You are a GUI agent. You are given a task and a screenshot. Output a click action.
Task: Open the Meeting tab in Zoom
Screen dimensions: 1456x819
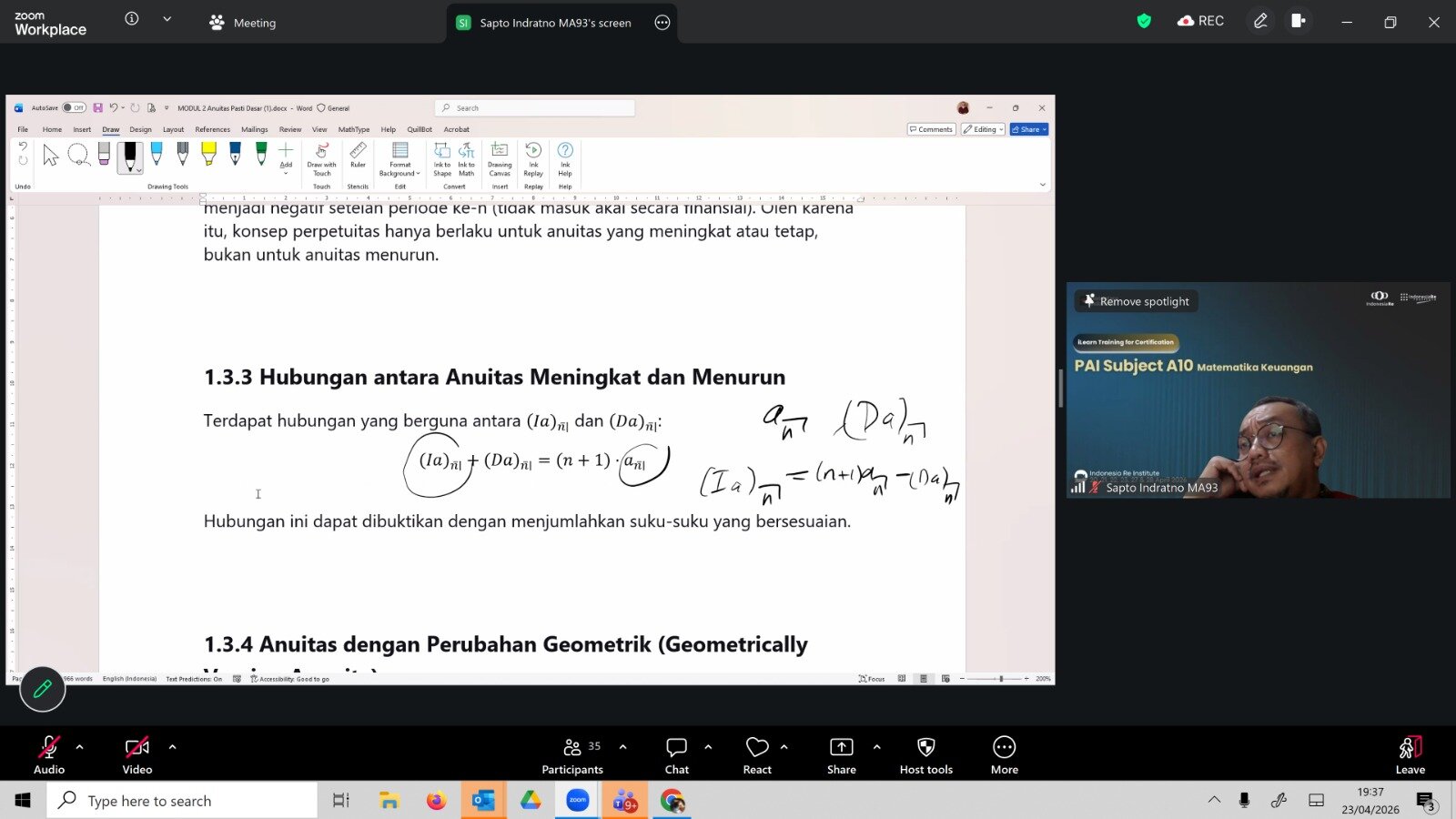point(243,23)
